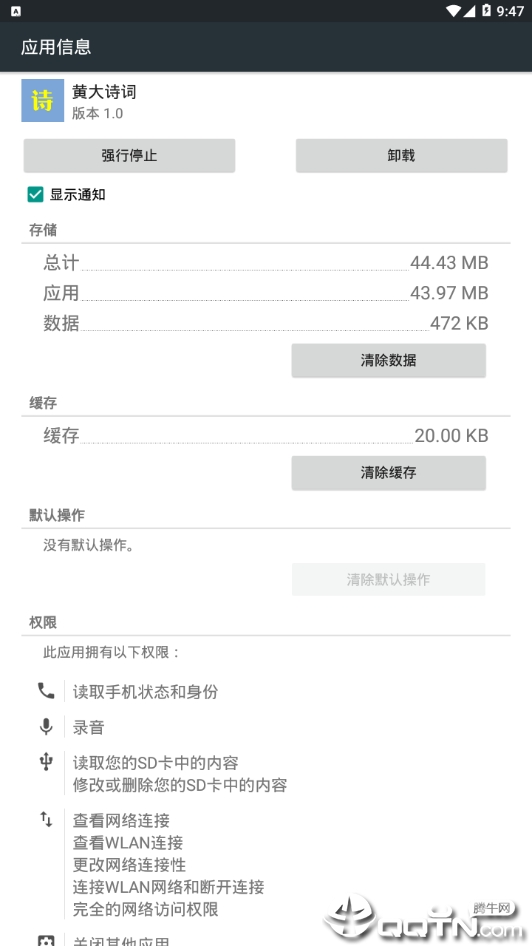The width and height of the screenshot is (532, 946).
Task: Click the 卸载 button
Action: pyautogui.click(x=401, y=156)
